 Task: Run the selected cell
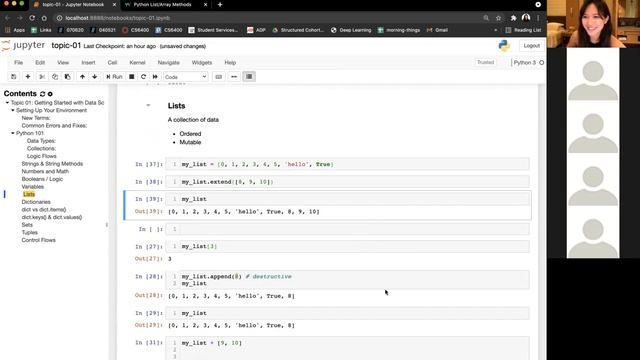click(x=114, y=77)
